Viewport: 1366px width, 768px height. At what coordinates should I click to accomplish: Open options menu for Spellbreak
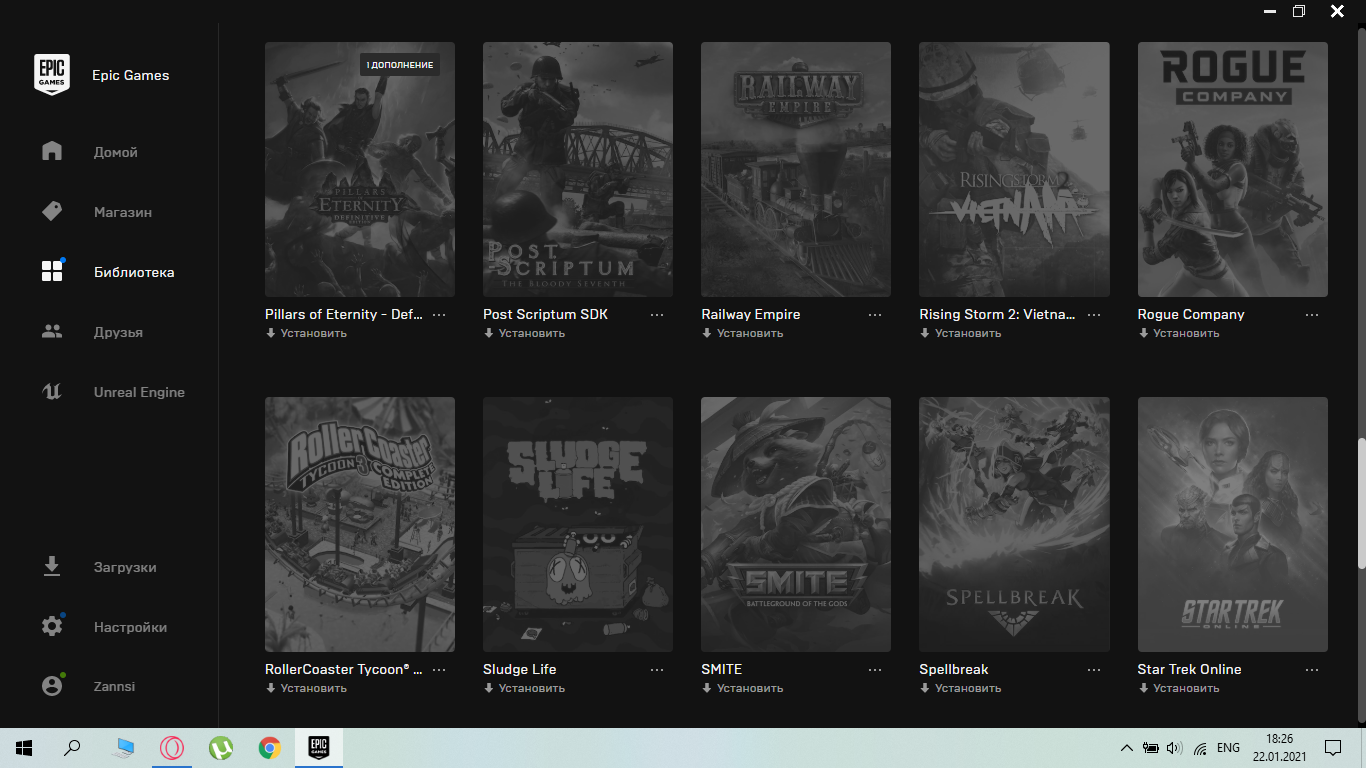tap(1093, 669)
